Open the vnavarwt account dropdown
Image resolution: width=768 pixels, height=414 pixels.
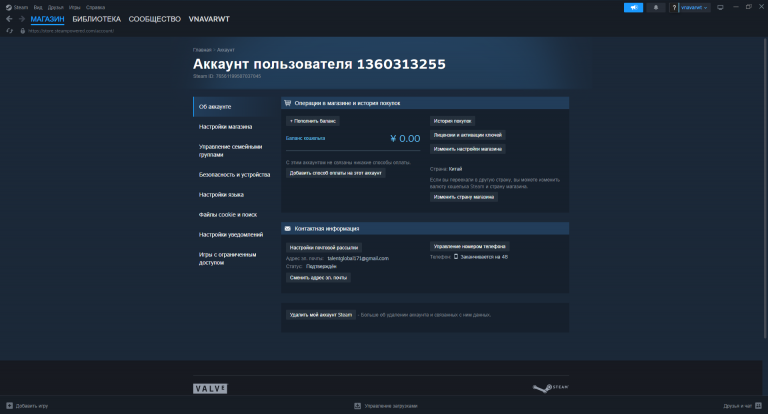click(x=694, y=7)
